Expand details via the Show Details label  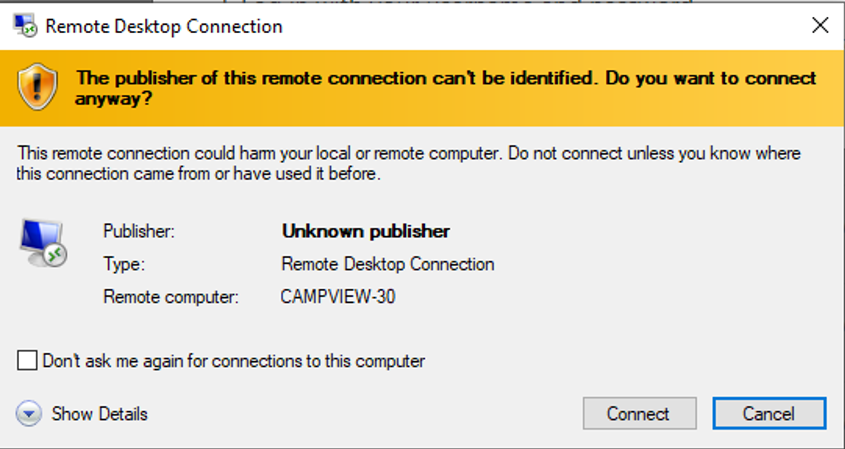(99, 414)
